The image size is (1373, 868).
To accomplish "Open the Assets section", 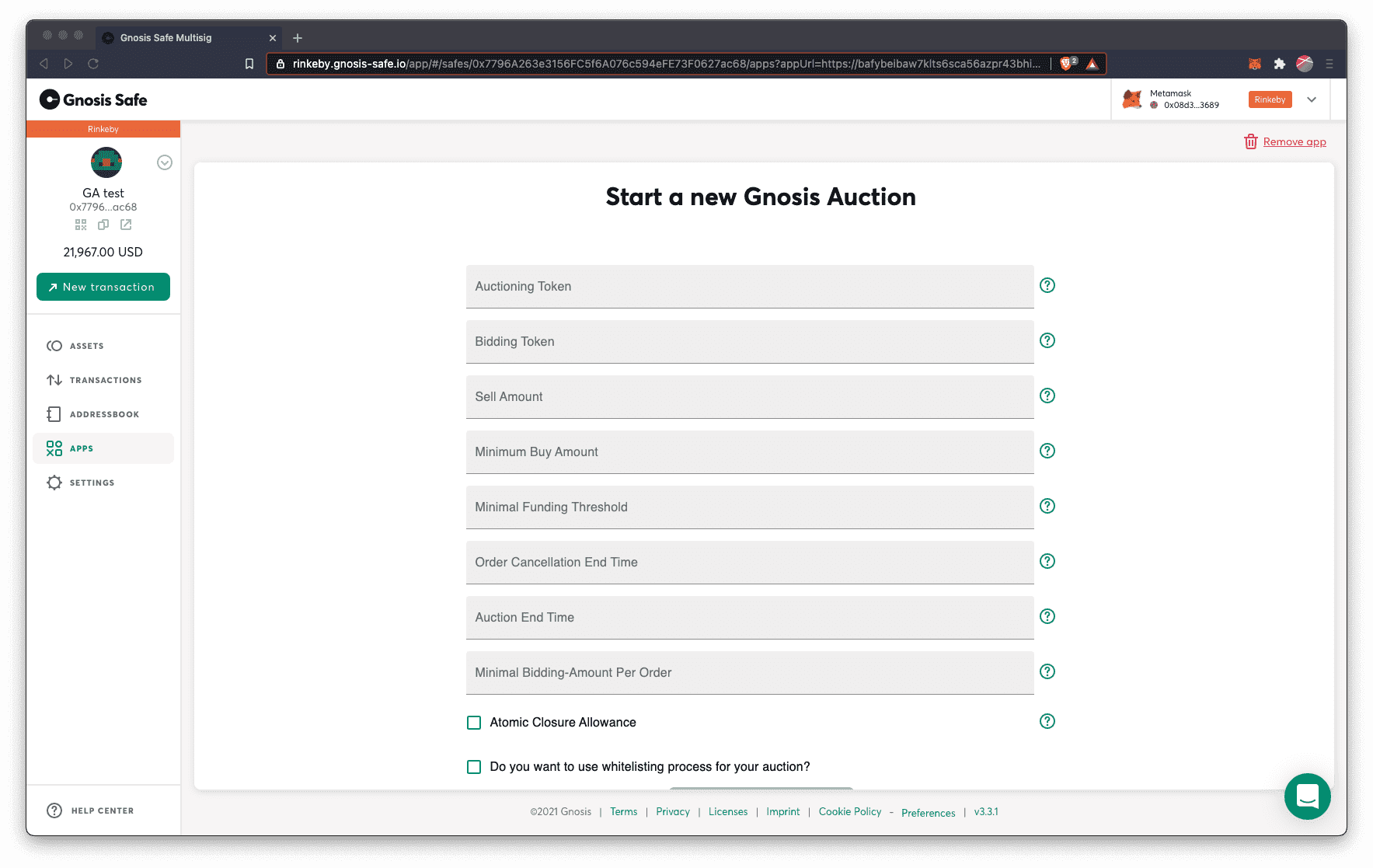I will pyautogui.click(x=103, y=346).
